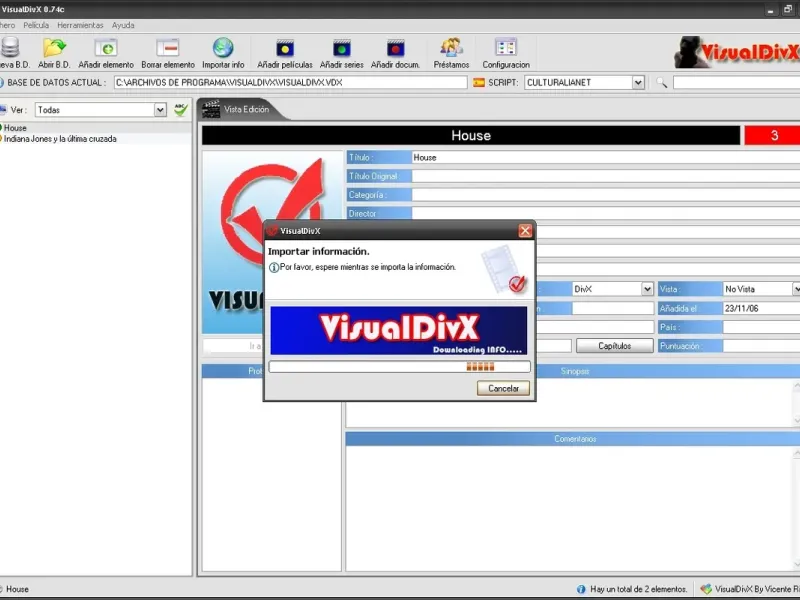Open the Ver Todas dropdown
The width and height of the screenshot is (800, 600).
point(160,110)
